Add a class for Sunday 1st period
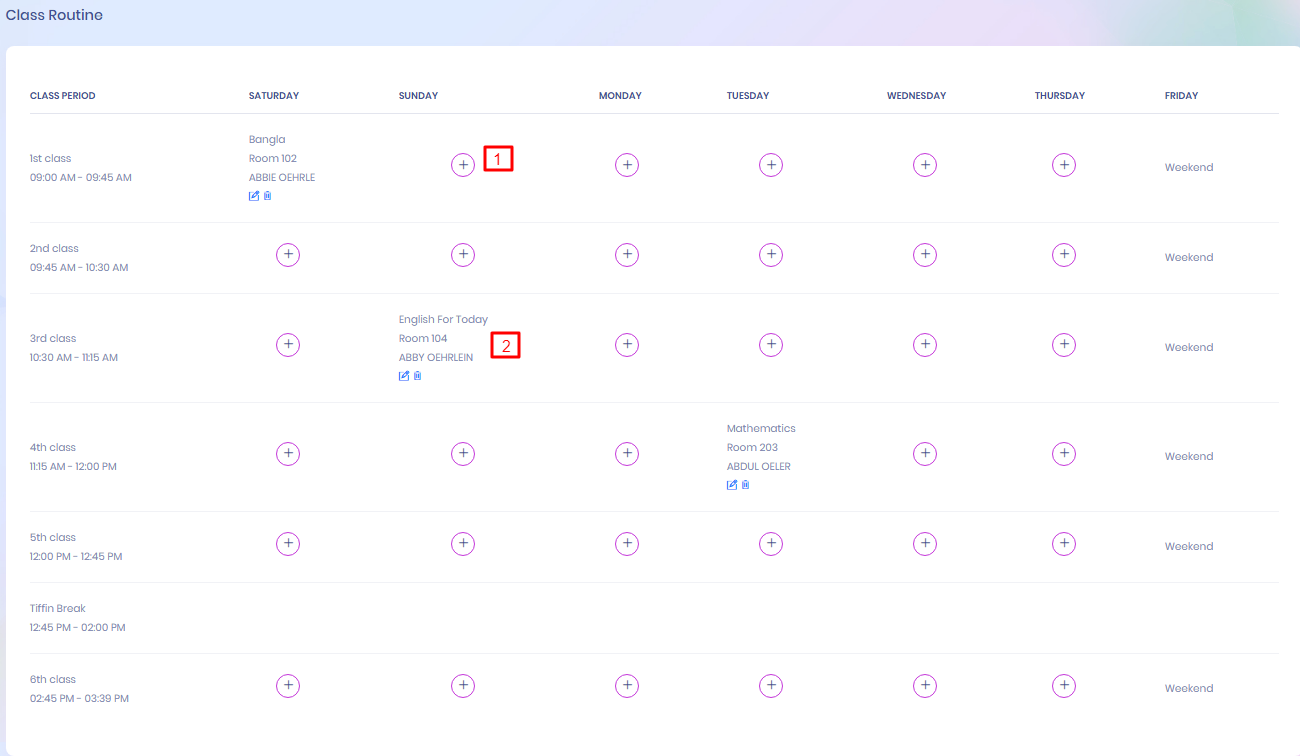This screenshot has height=756, width=1300. pyautogui.click(x=463, y=165)
